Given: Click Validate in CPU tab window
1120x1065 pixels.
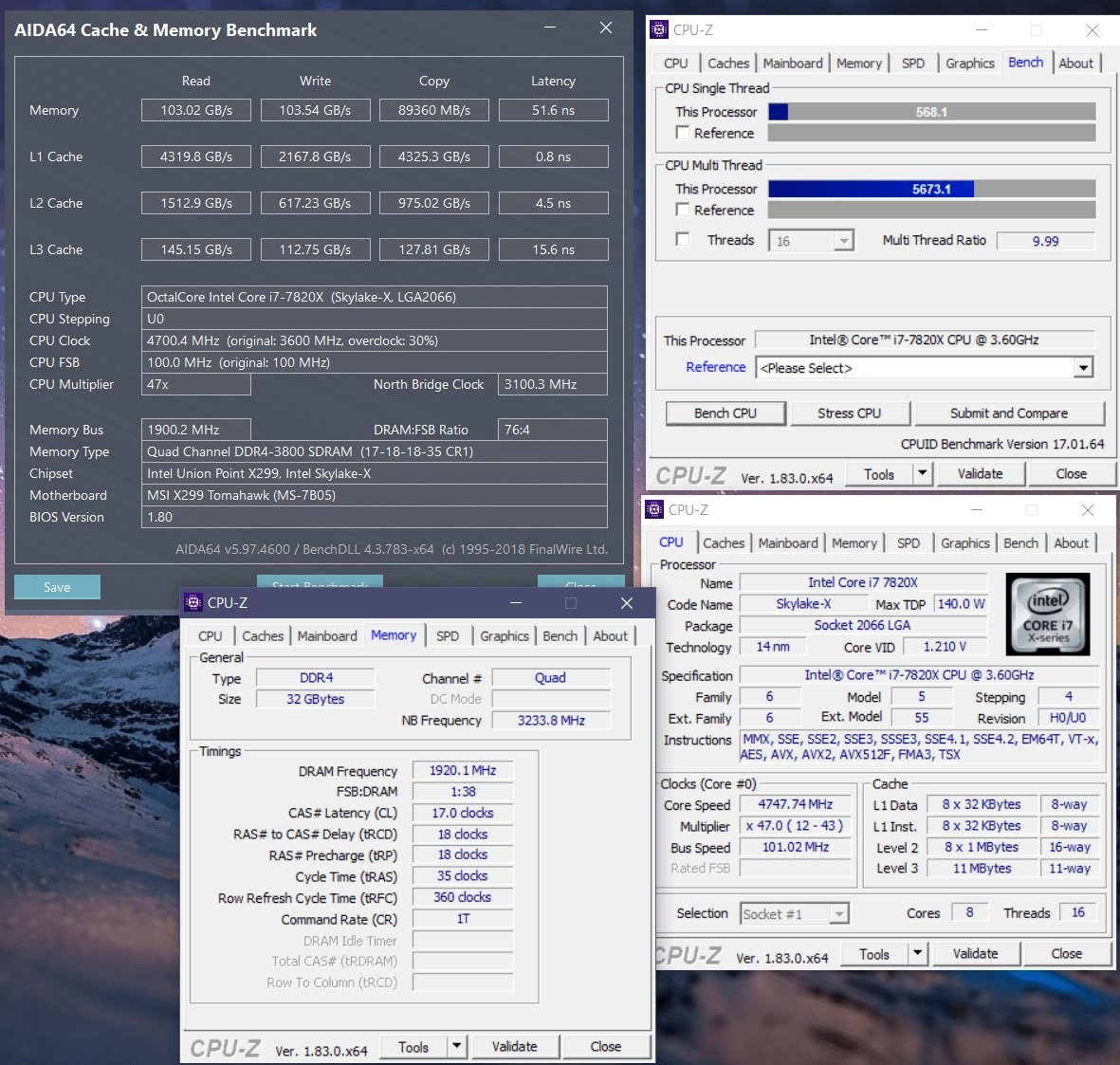Looking at the screenshot, I should coord(975,954).
